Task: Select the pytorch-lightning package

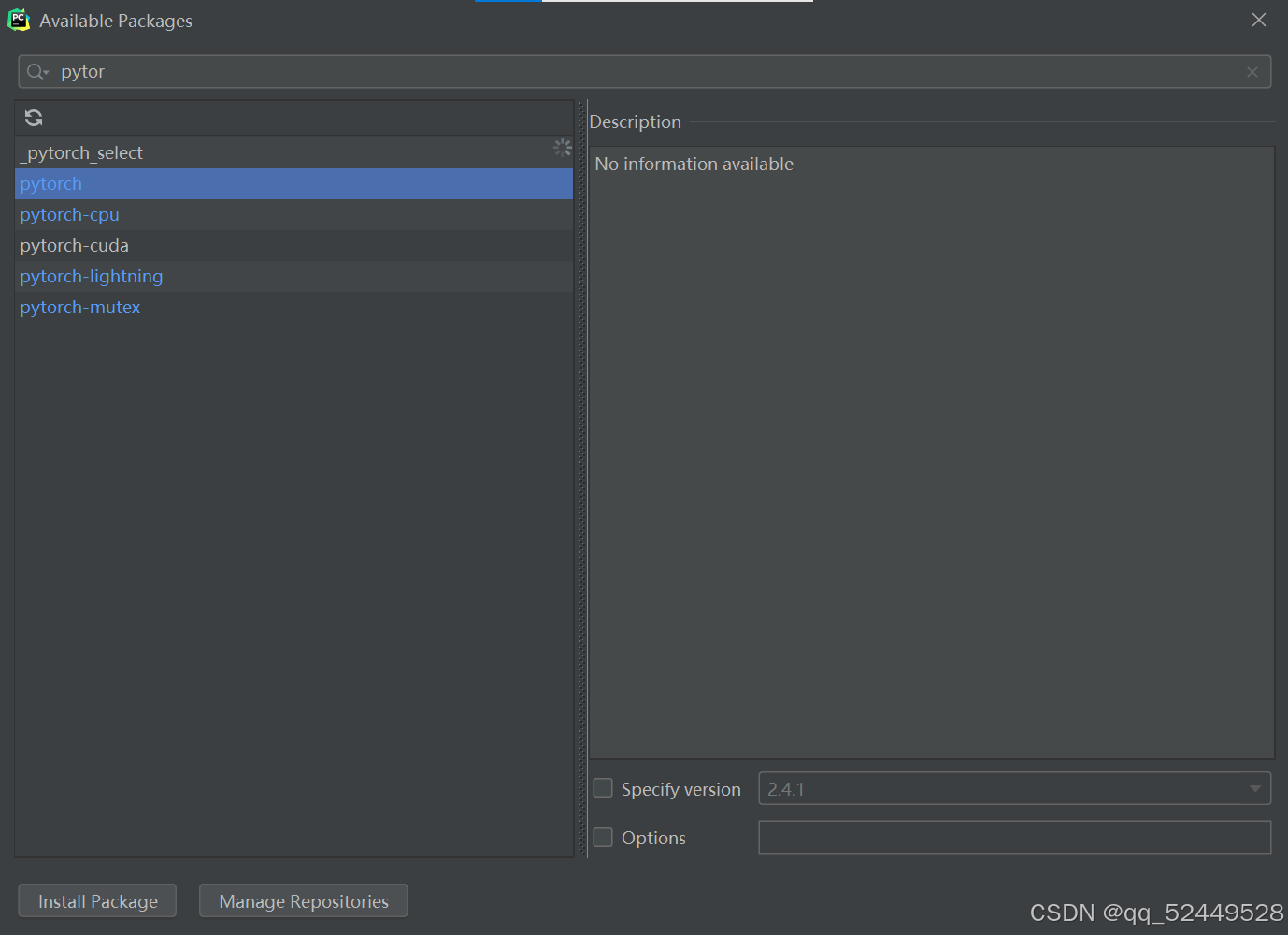Action: click(293, 276)
